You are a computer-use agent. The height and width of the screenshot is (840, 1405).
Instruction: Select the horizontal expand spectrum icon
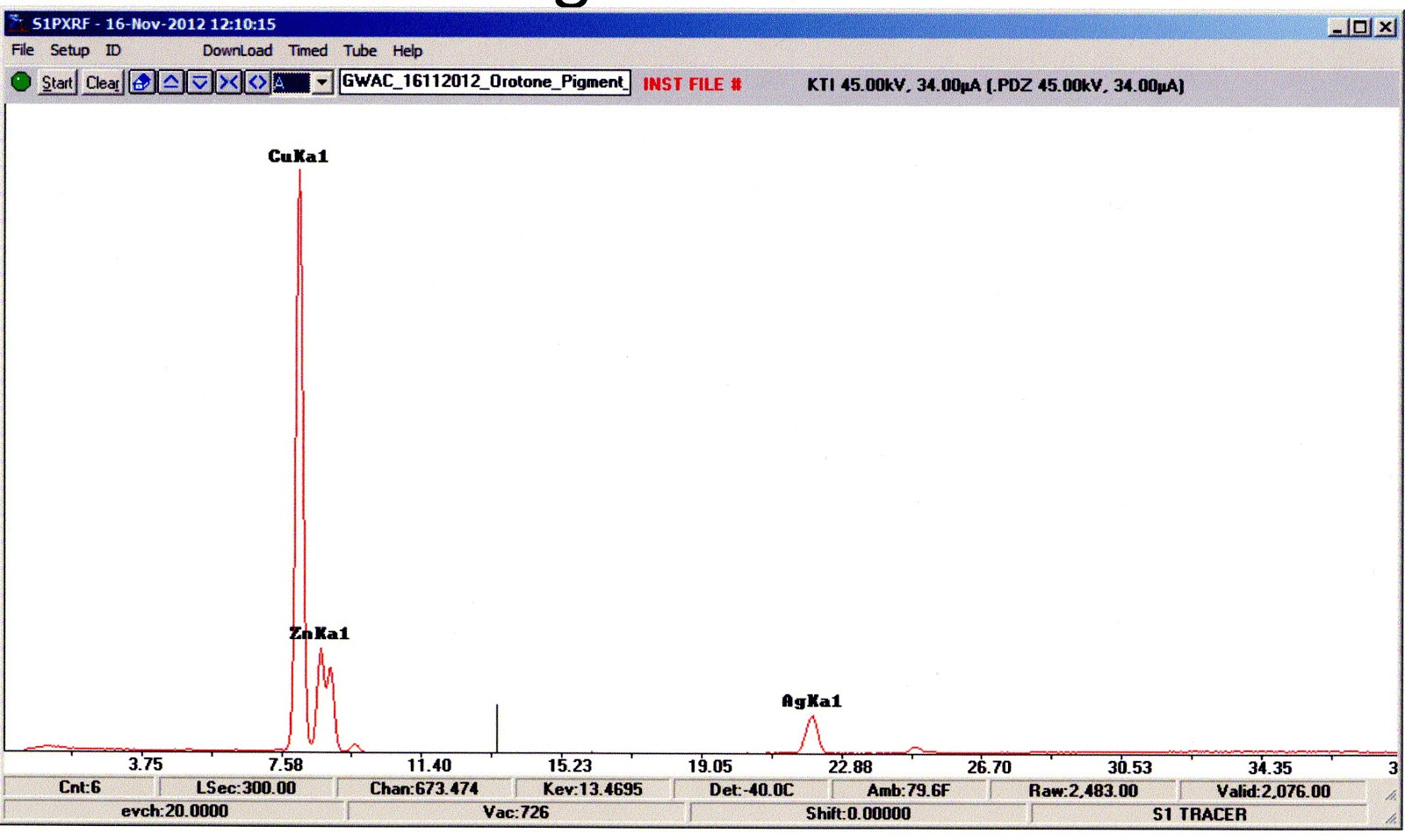pos(257,83)
